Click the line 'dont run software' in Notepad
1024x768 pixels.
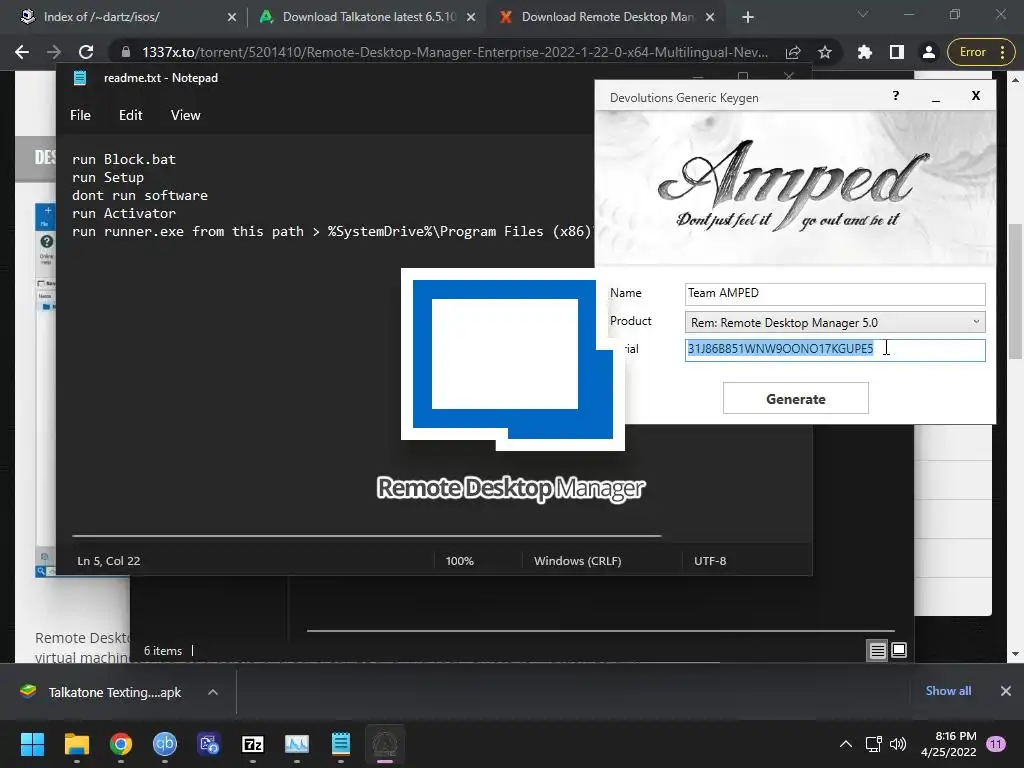pyautogui.click(x=140, y=195)
